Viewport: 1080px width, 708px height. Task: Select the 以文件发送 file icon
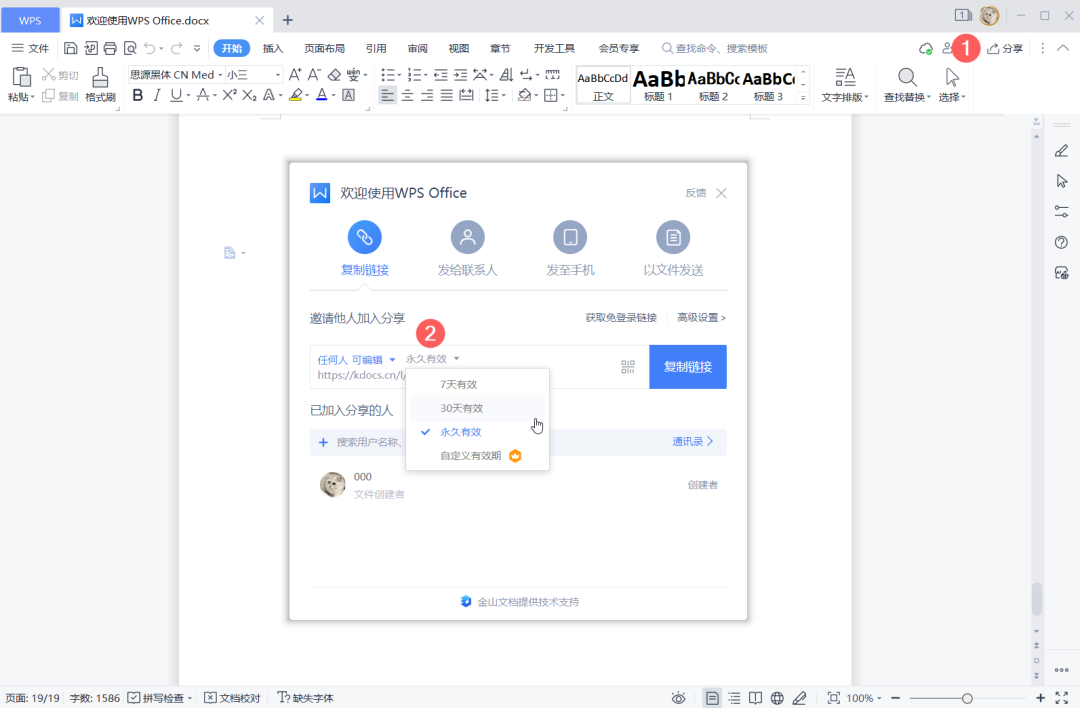(673, 238)
